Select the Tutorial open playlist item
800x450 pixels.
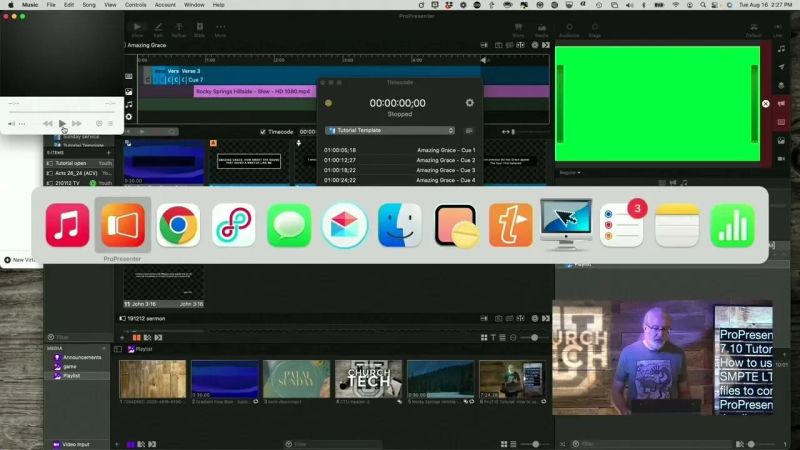pos(79,163)
